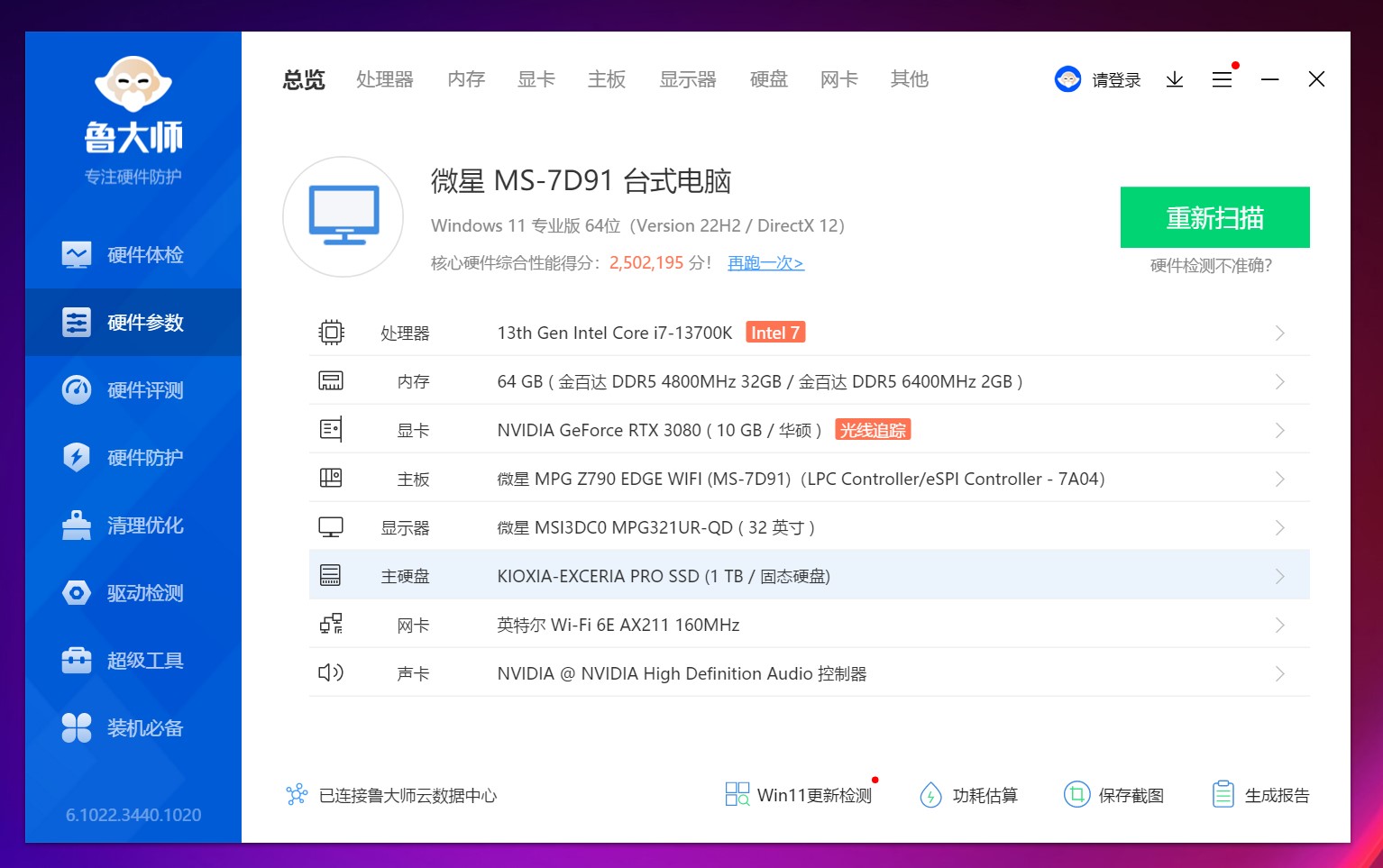
Task: Open the hamburger menu in titlebar
Action: pyautogui.click(x=1222, y=79)
